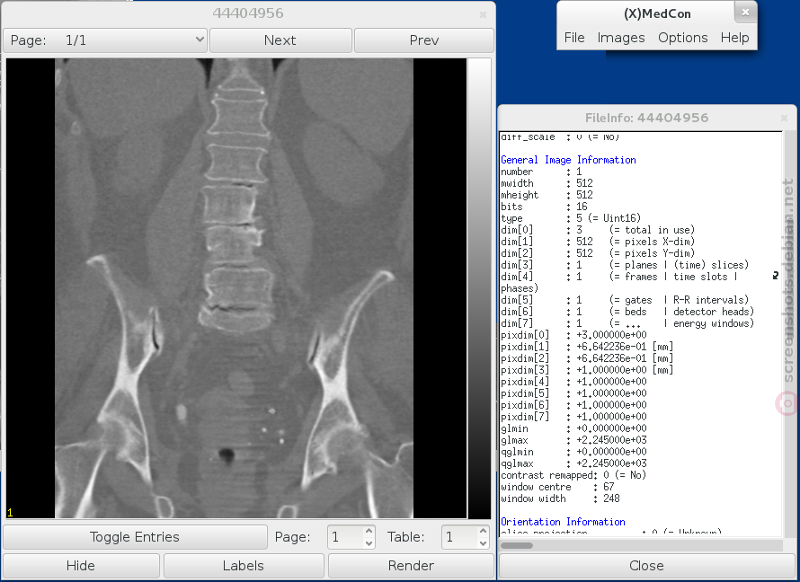Click the Hide button

pos(81,566)
